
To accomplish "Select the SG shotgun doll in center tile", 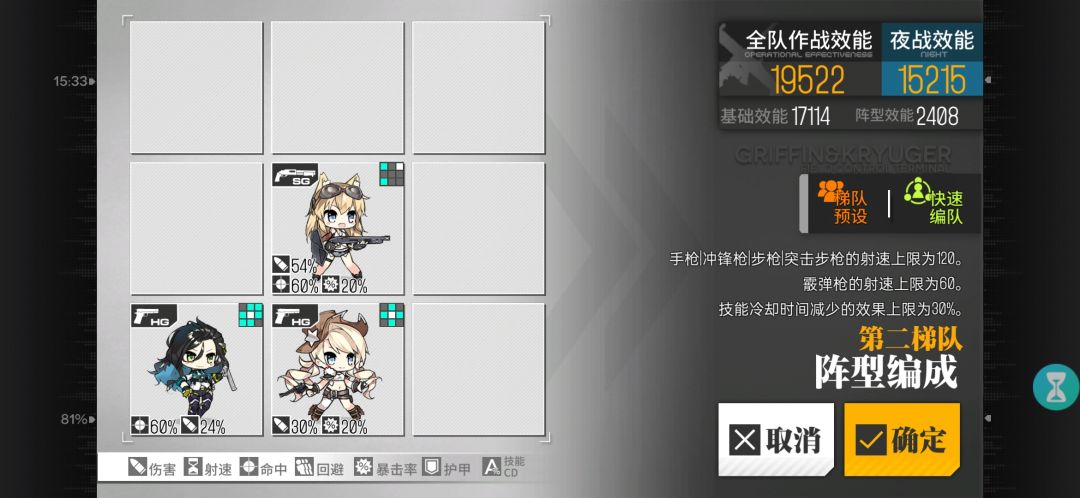I will [338, 229].
